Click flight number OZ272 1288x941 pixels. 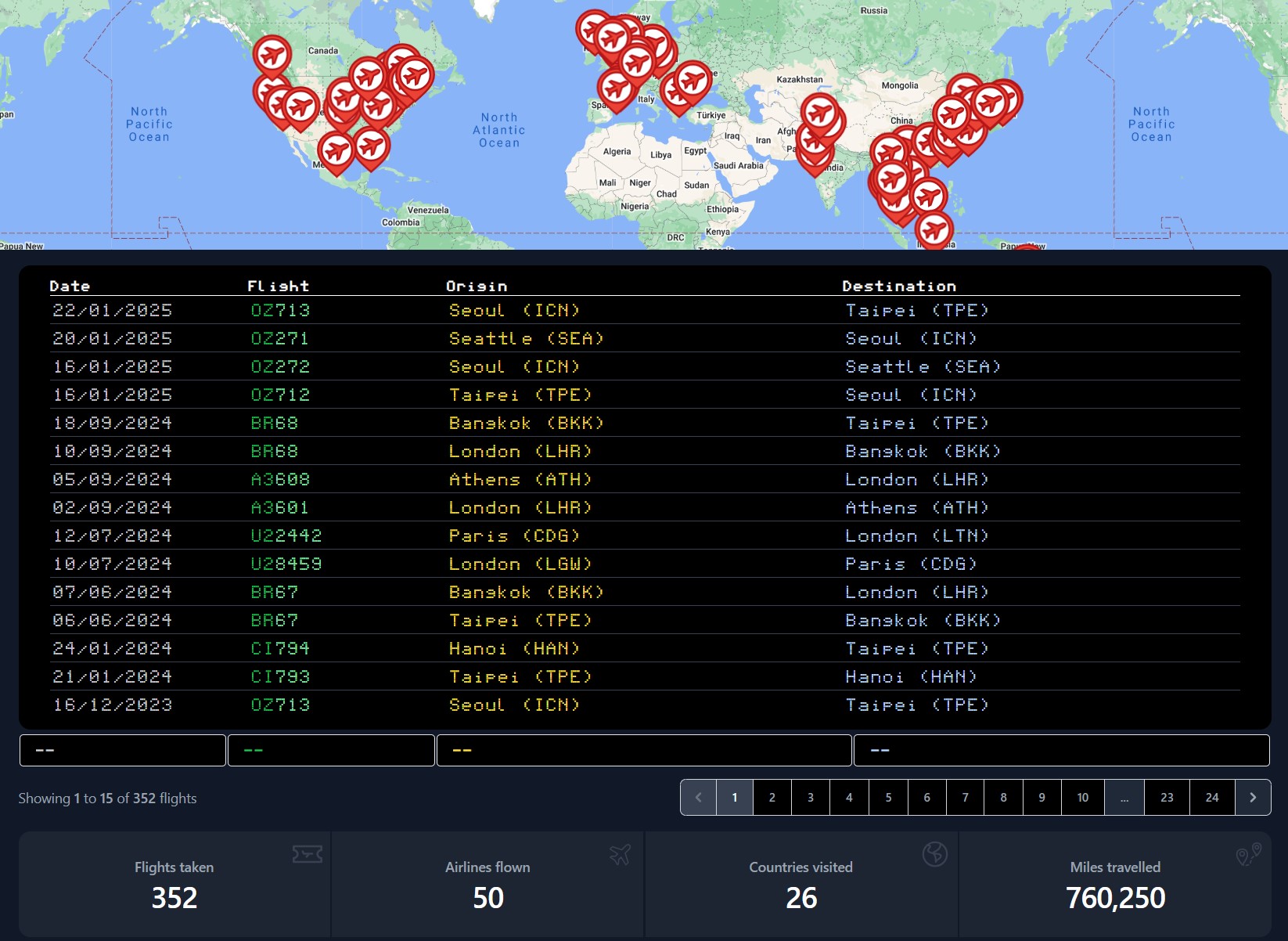point(280,366)
